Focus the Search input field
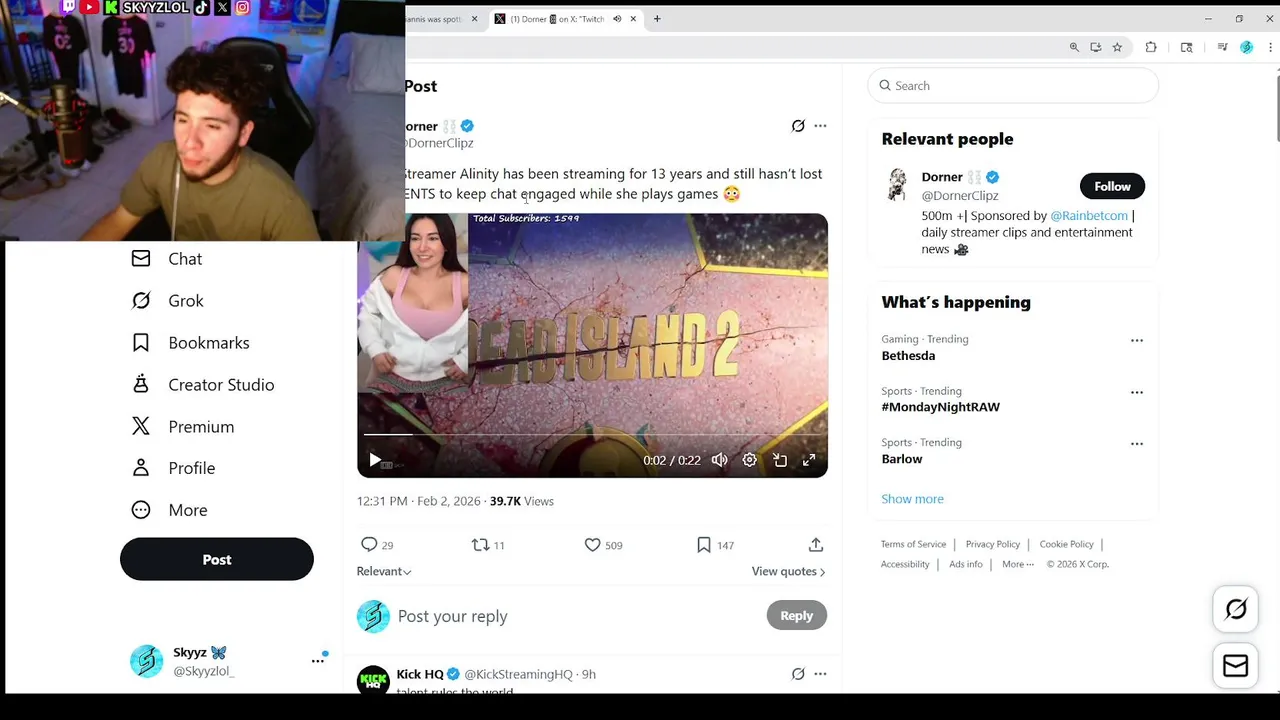This screenshot has height=720, width=1280. click(1013, 86)
